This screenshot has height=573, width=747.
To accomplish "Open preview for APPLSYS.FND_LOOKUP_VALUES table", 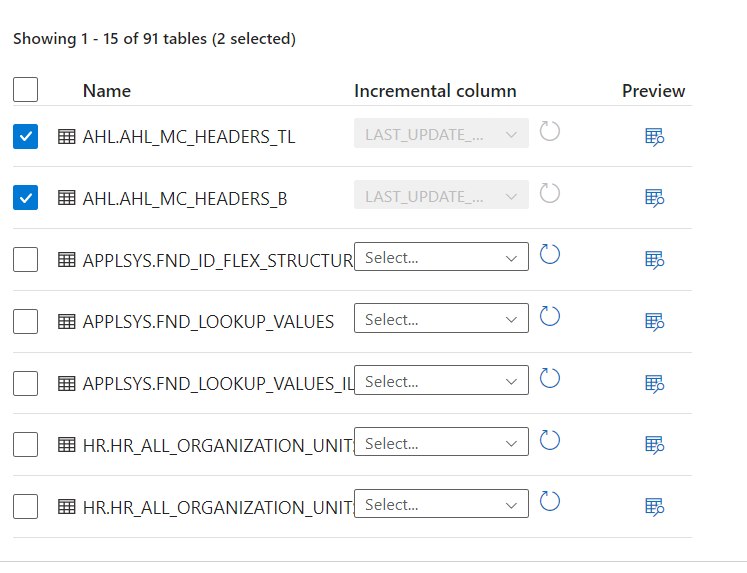I will (654, 321).
